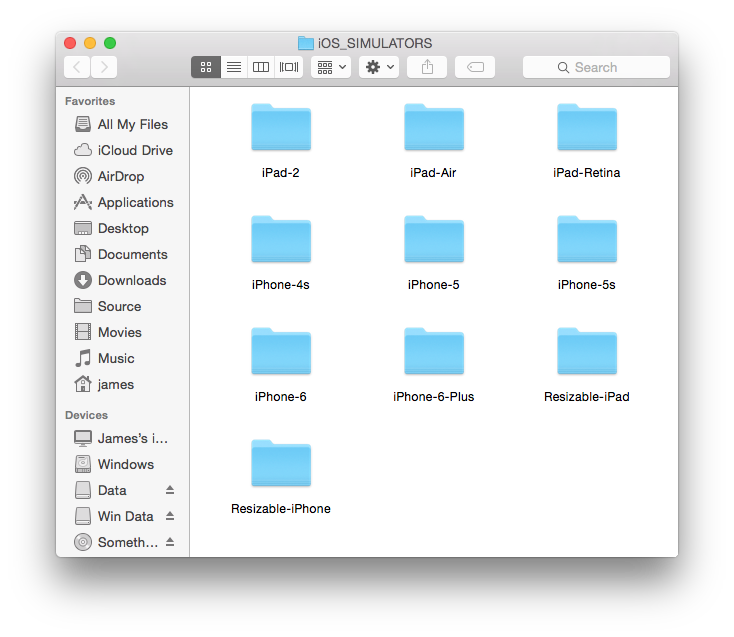Select Source folder in sidebar

[x=123, y=306]
